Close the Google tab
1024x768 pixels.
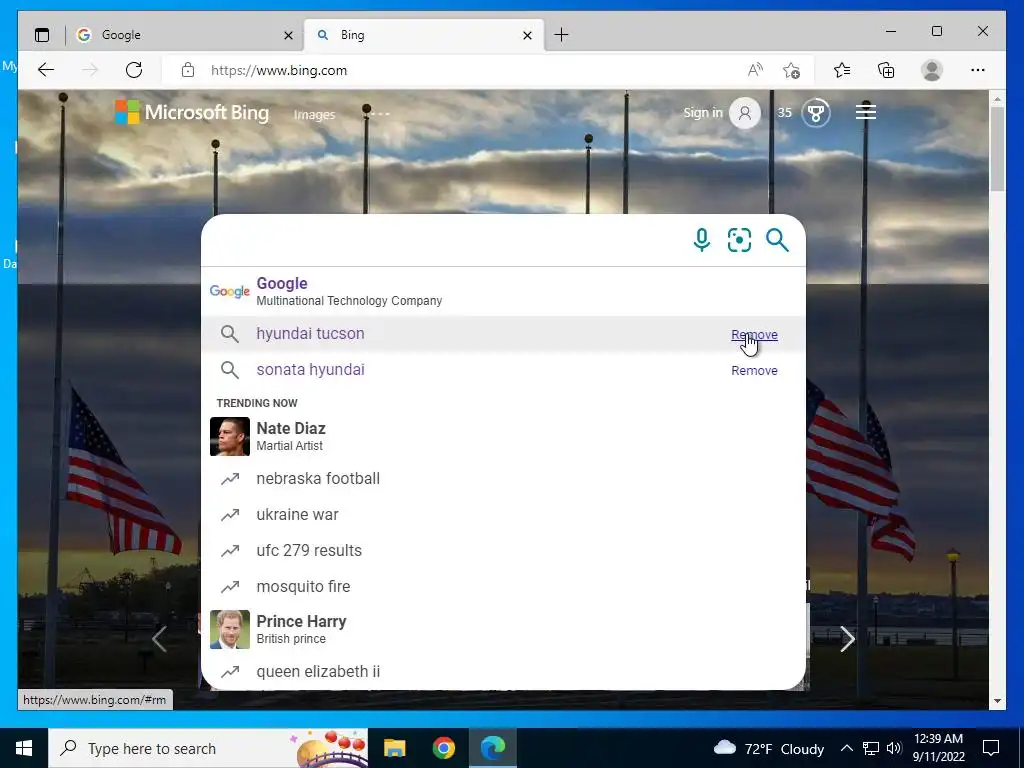pos(288,35)
